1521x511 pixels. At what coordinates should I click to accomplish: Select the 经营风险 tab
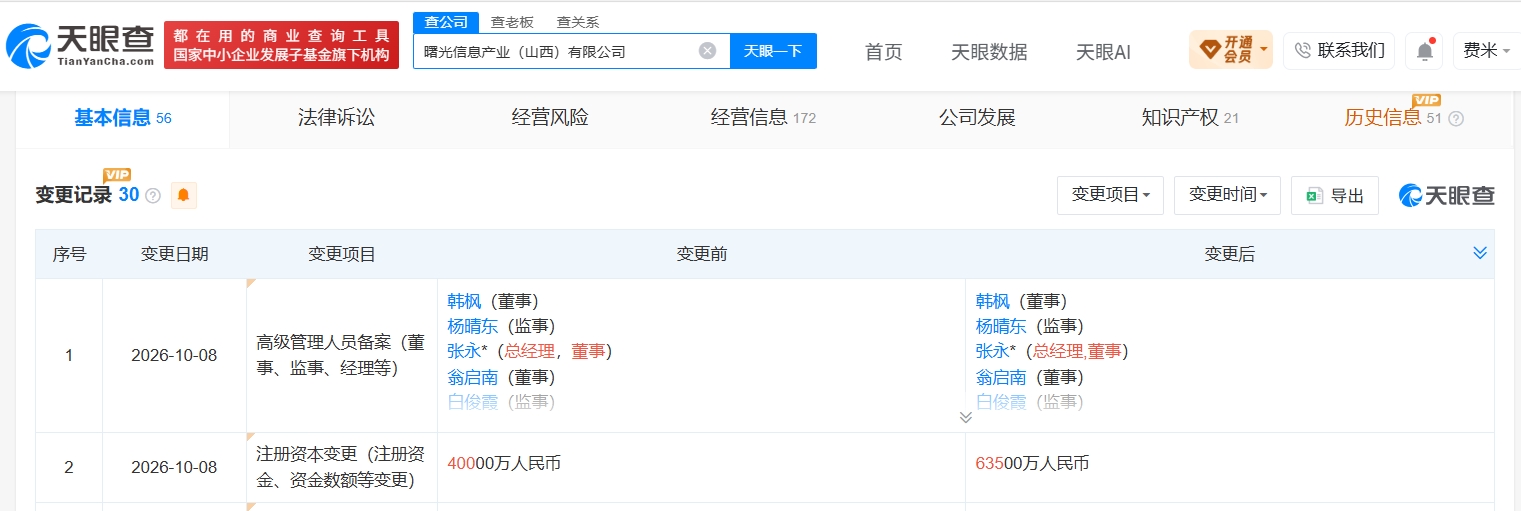tap(550, 118)
